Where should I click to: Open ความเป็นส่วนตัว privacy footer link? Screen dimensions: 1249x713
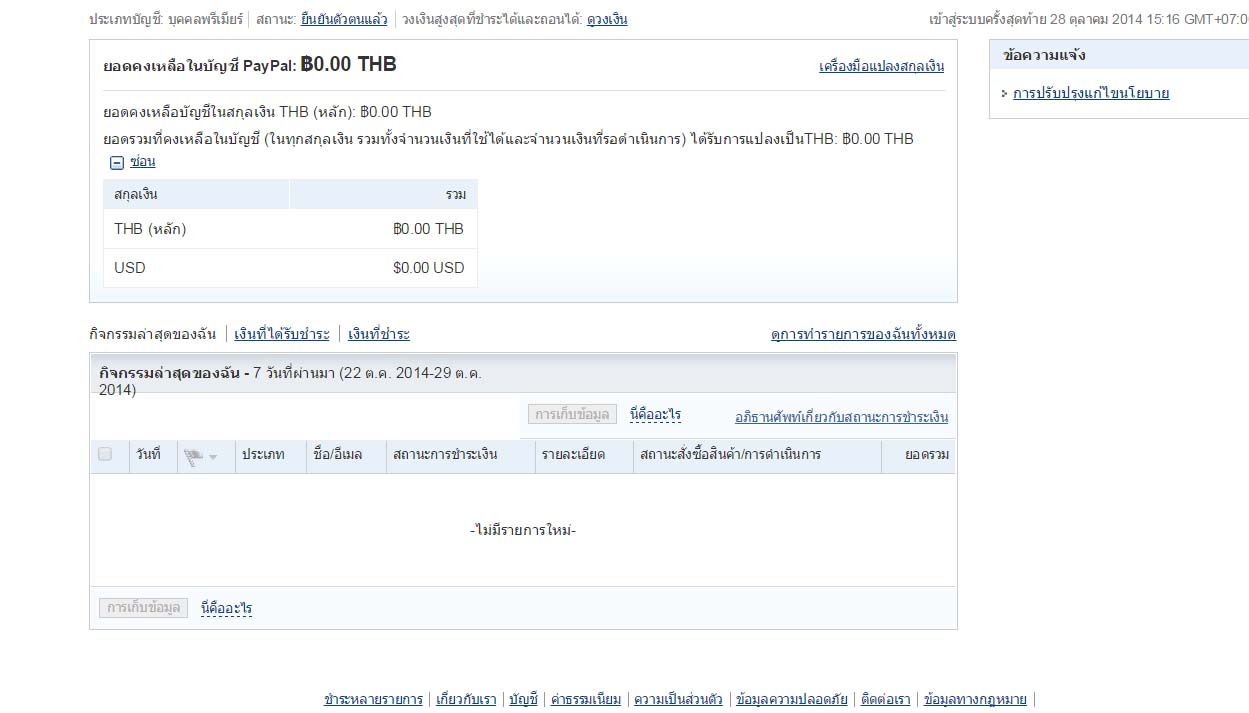click(678, 699)
